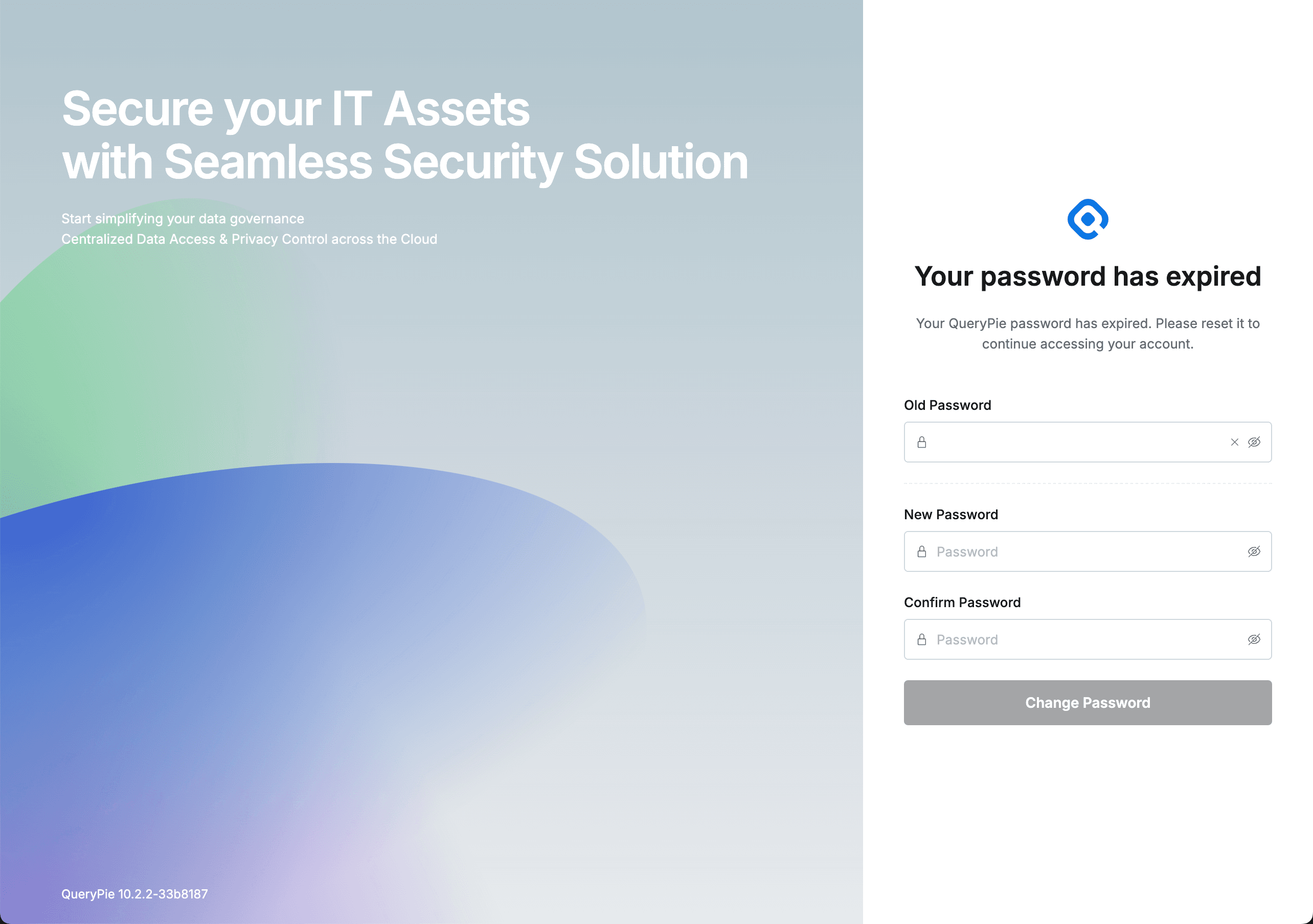The height and width of the screenshot is (924, 1313).
Task: Click the eye icon beside the X in Old Password
Action: click(x=1254, y=442)
